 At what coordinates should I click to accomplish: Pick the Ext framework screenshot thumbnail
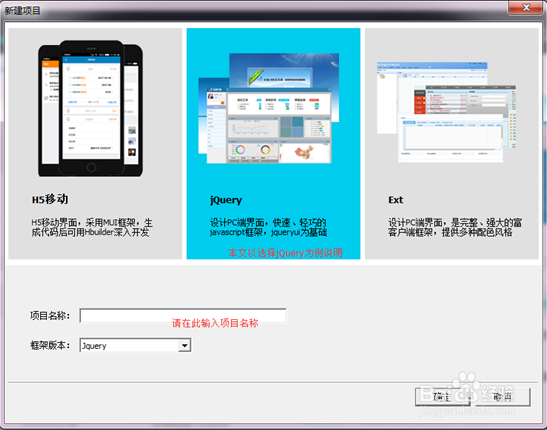[446, 112]
